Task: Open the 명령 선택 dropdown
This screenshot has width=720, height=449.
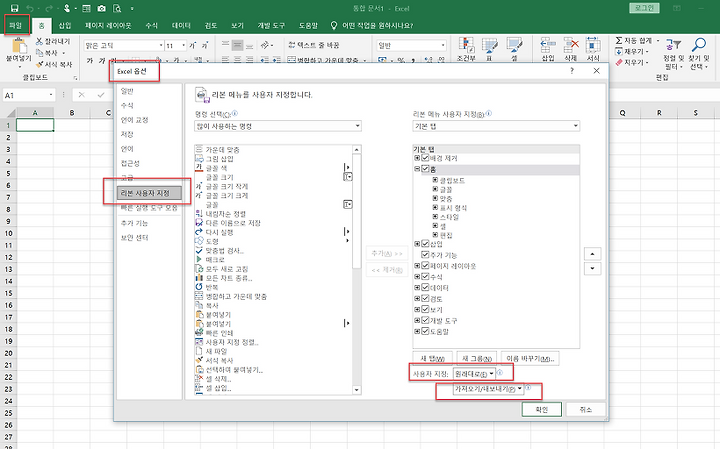Action: [278, 126]
